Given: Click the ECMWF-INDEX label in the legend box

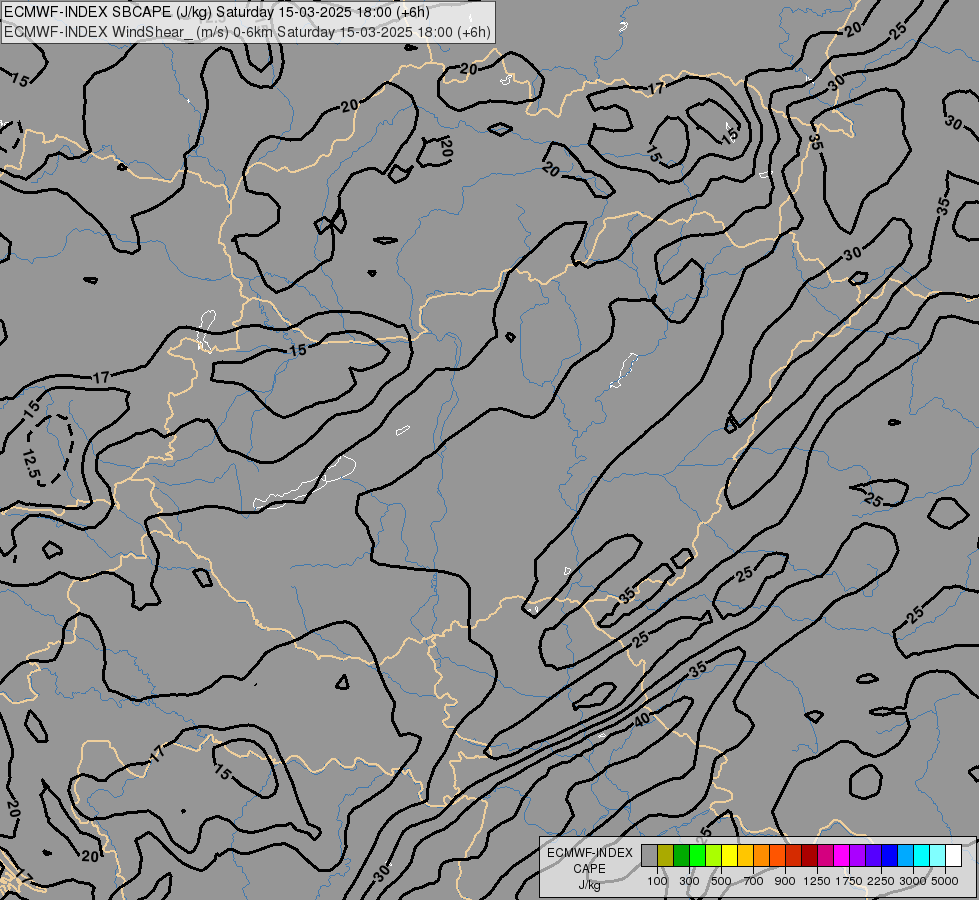Looking at the screenshot, I should (x=589, y=853).
